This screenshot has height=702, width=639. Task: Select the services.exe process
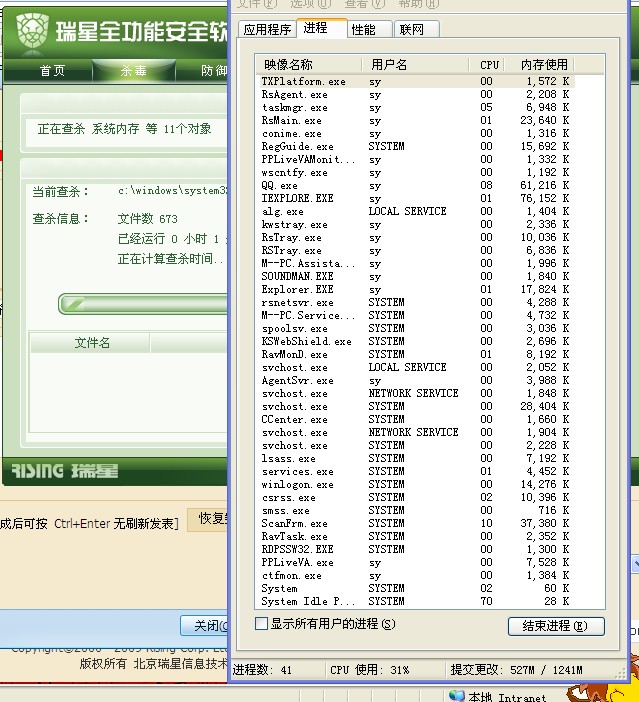[415, 471]
